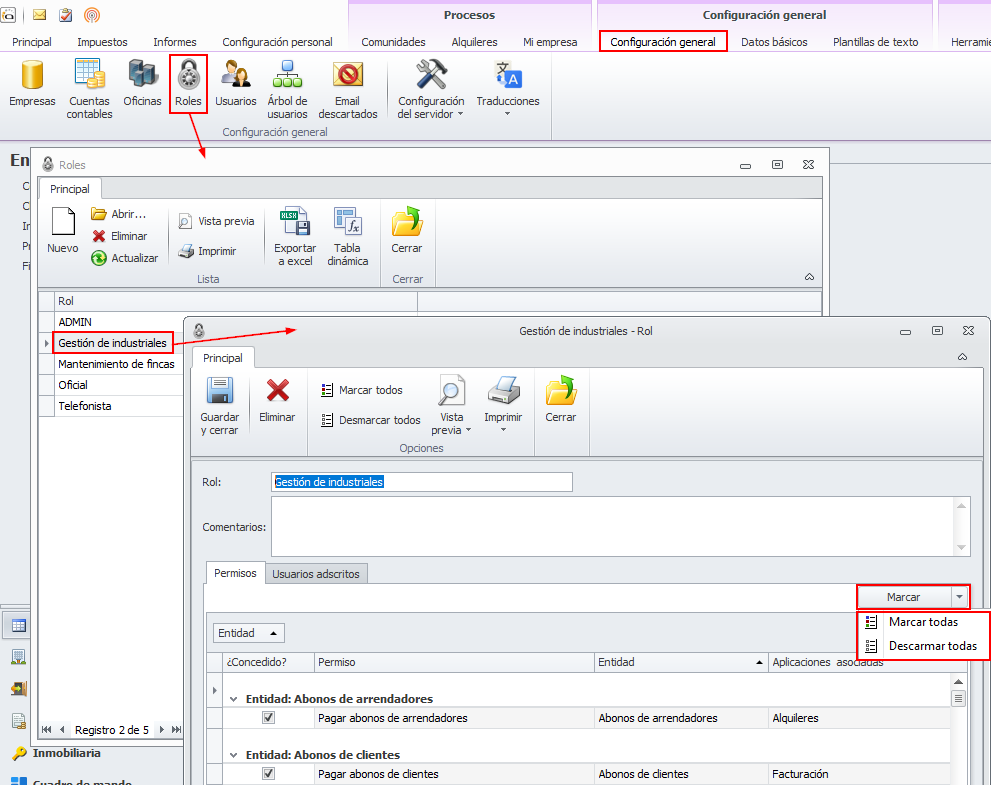Screen dimensions: 991x785
Task: Click Abrir folder icon in Roles window
Action: [99, 214]
